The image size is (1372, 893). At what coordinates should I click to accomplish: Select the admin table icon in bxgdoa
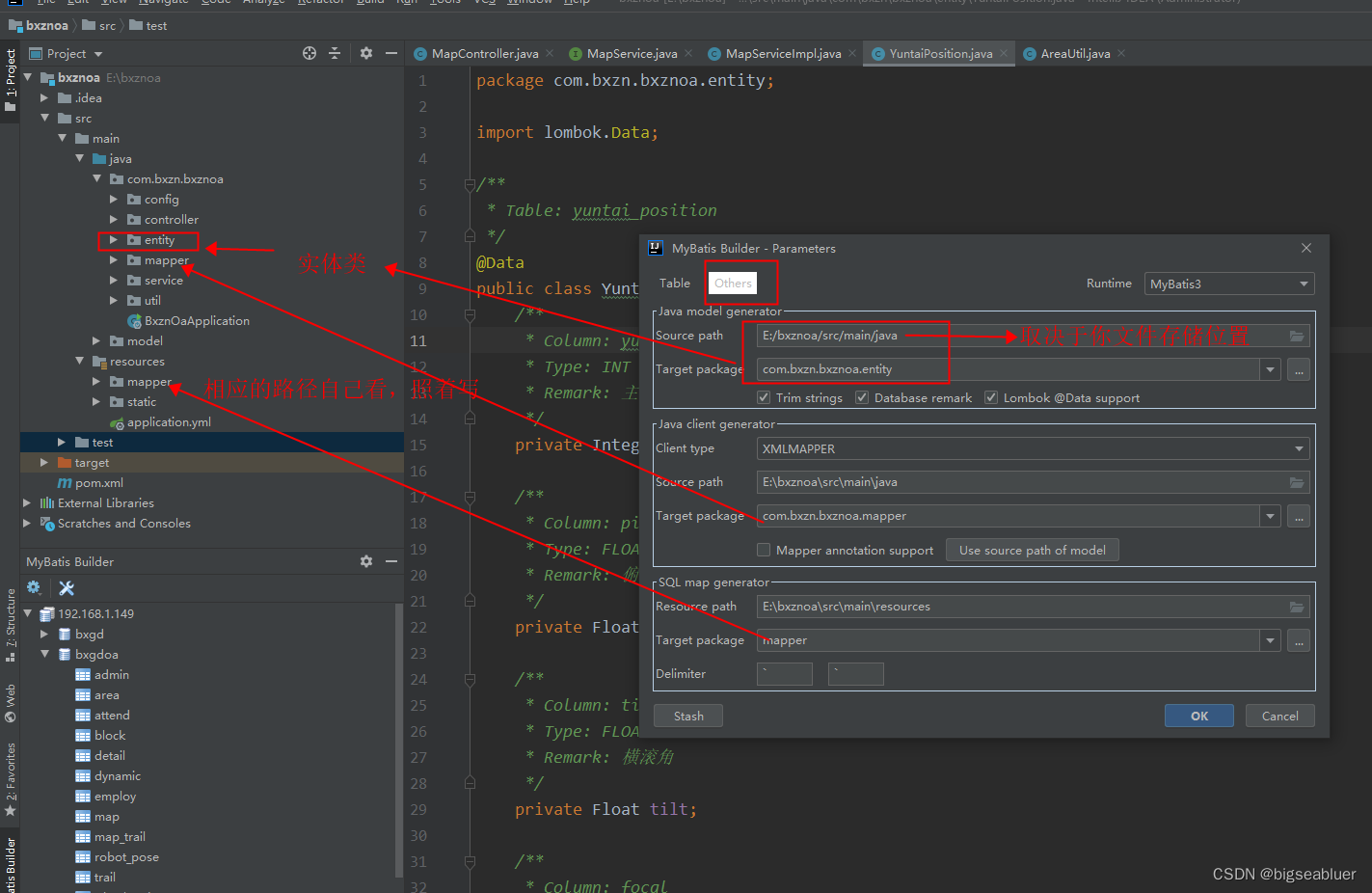(x=83, y=675)
